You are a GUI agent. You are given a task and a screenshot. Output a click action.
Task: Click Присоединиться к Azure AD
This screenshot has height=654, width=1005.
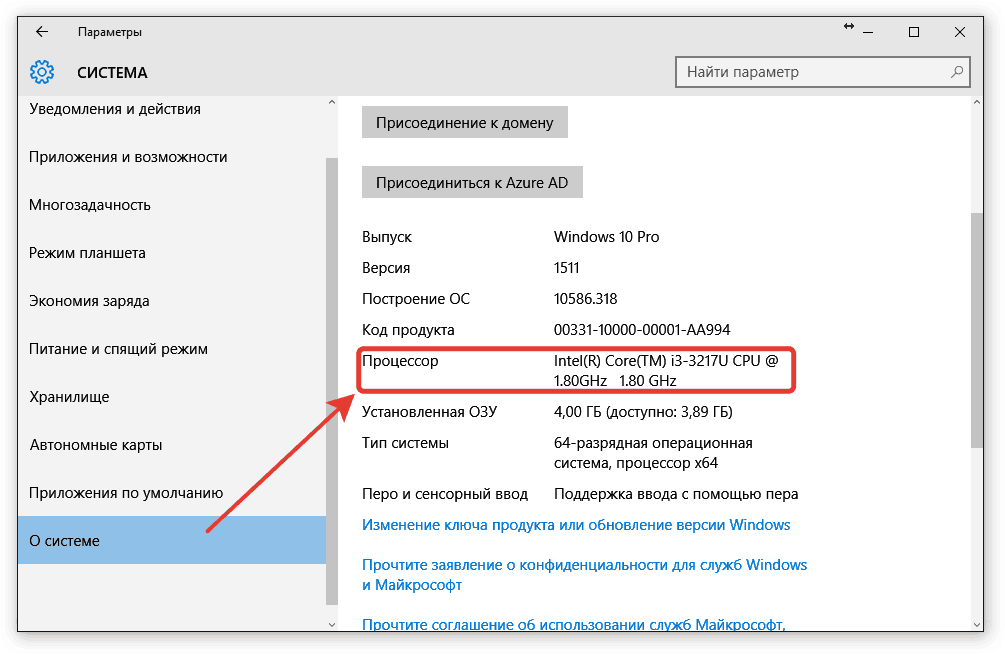click(472, 182)
